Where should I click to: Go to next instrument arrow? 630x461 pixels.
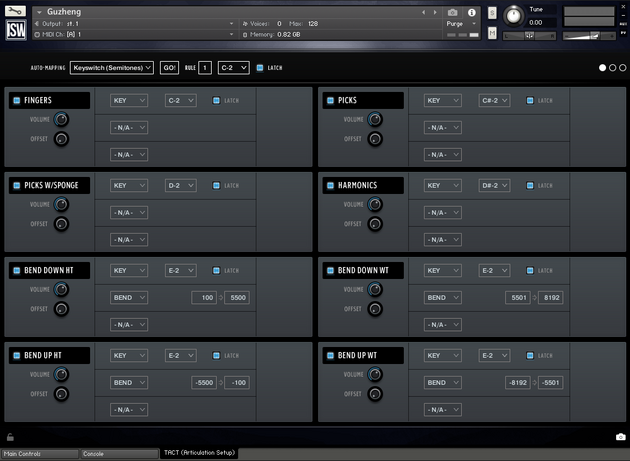tap(435, 12)
